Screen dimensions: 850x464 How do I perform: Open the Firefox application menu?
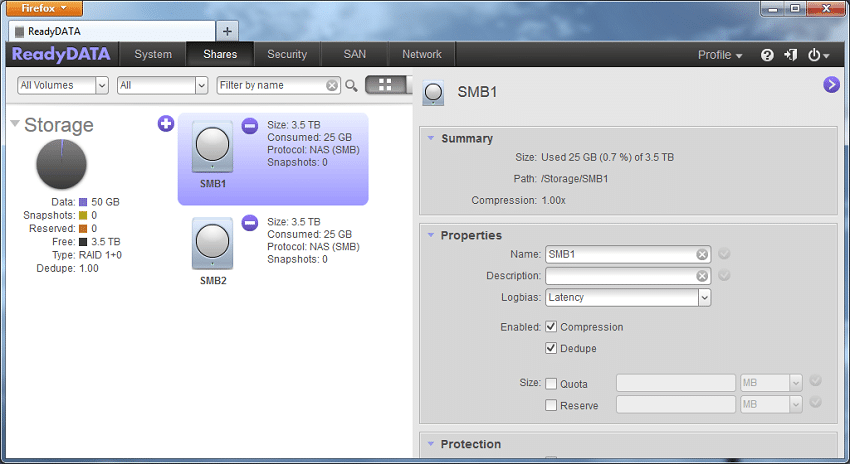tap(44, 8)
